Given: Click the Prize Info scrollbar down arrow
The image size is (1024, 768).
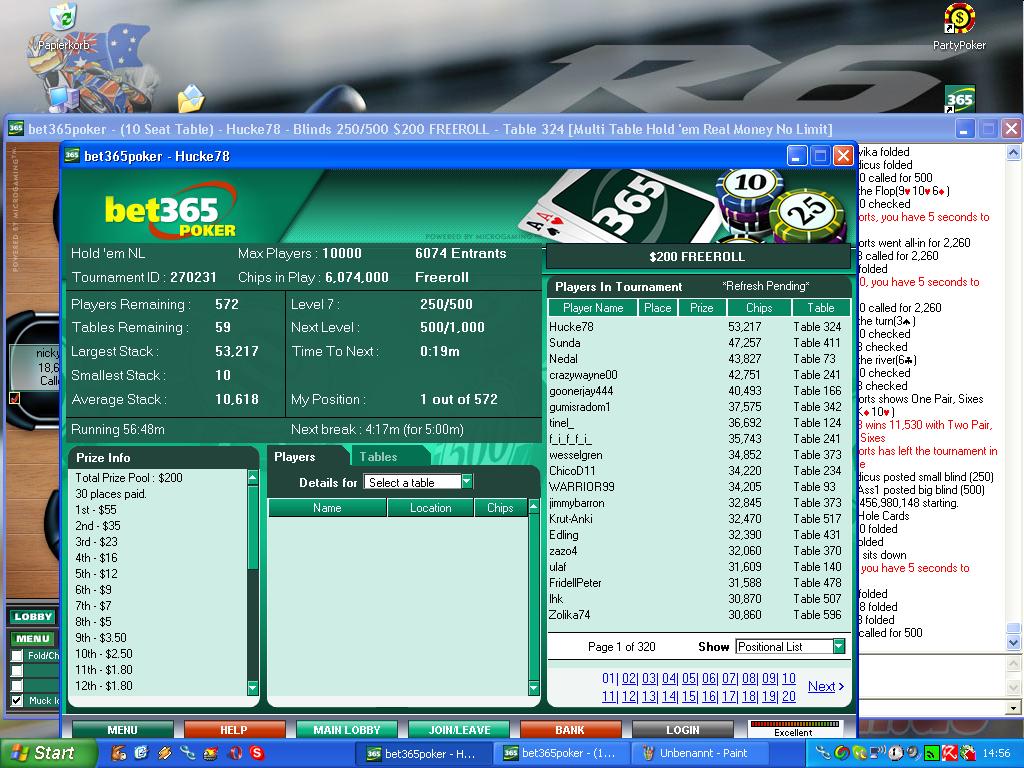Looking at the screenshot, I should tap(253, 687).
